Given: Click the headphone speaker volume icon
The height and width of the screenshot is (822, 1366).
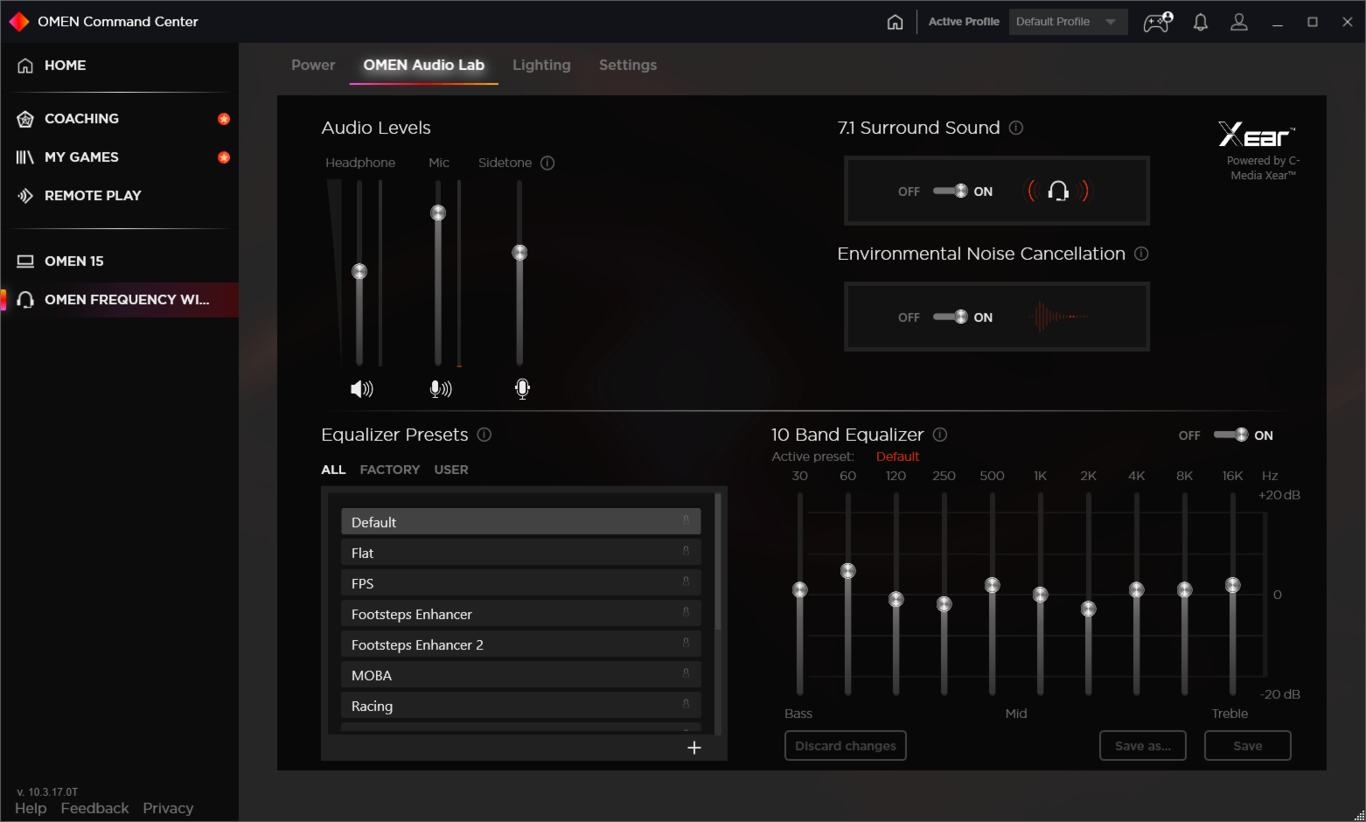Looking at the screenshot, I should (362, 388).
